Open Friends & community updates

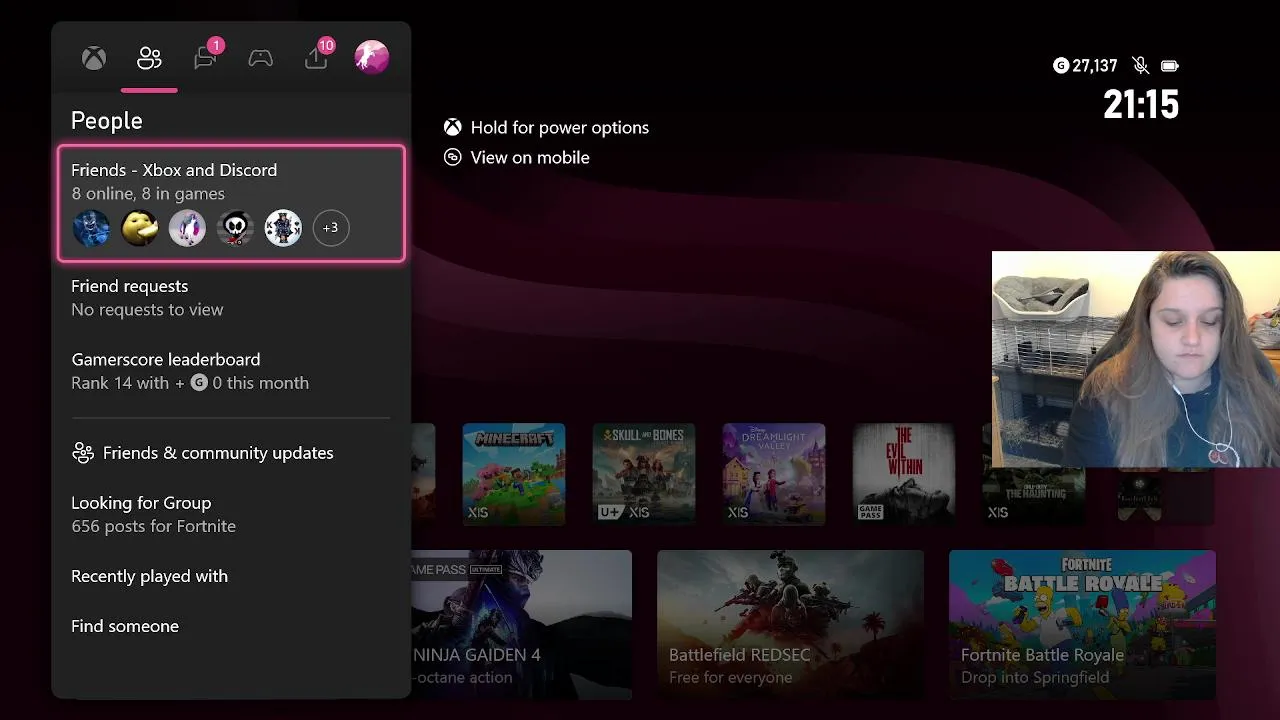pyautogui.click(x=231, y=453)
